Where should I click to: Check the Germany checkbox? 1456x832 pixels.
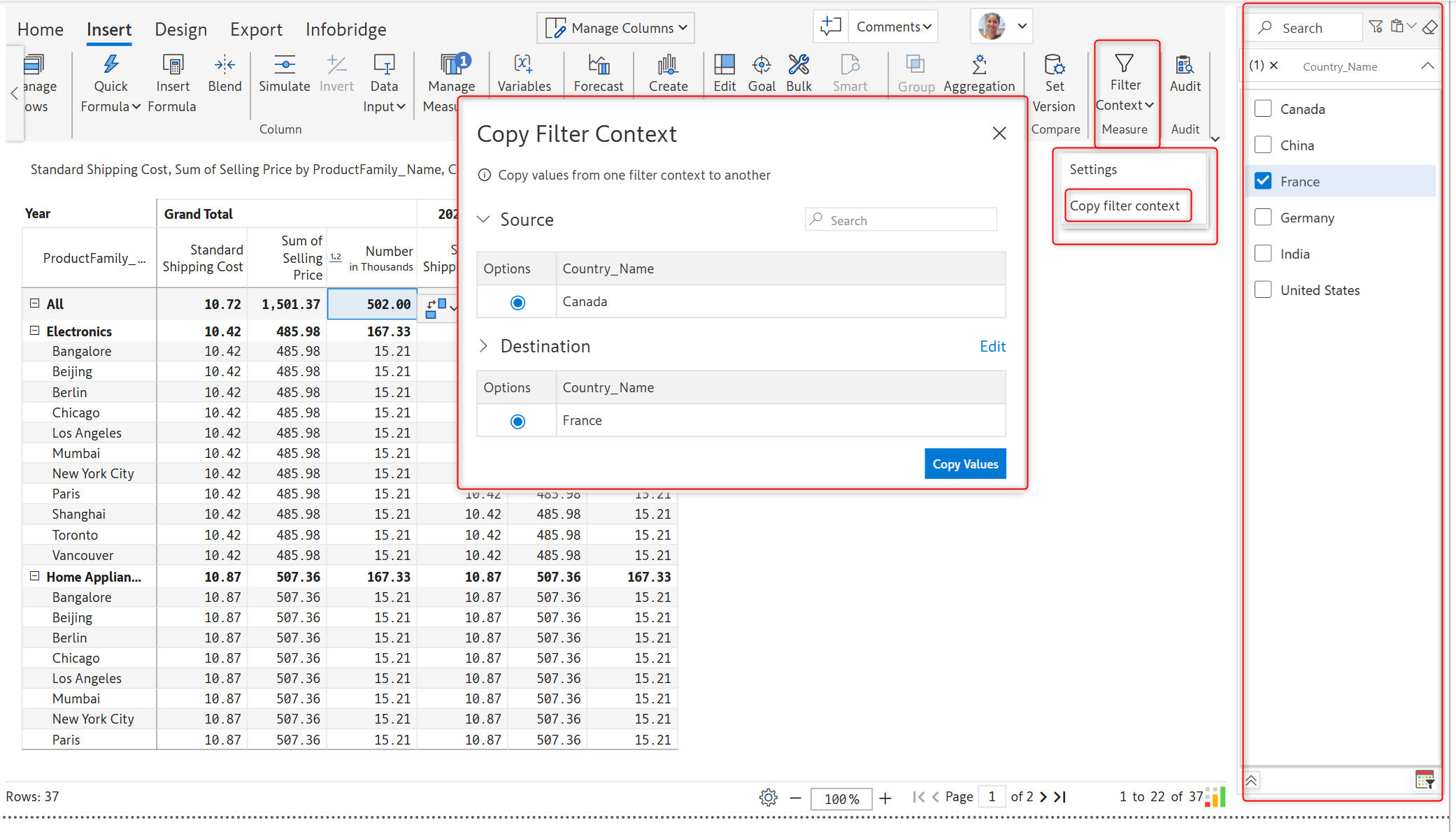pos(1263,217)
